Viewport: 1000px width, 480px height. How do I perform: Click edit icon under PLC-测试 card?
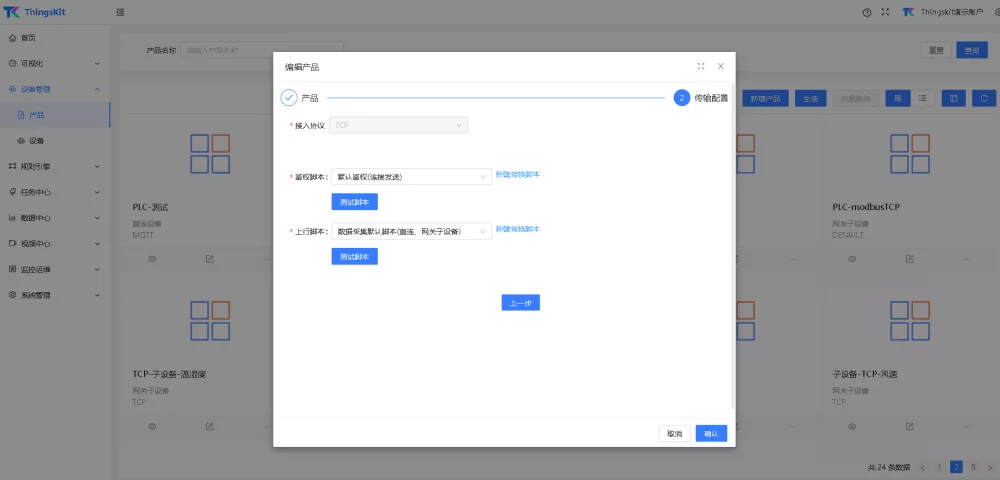[210, 258]
